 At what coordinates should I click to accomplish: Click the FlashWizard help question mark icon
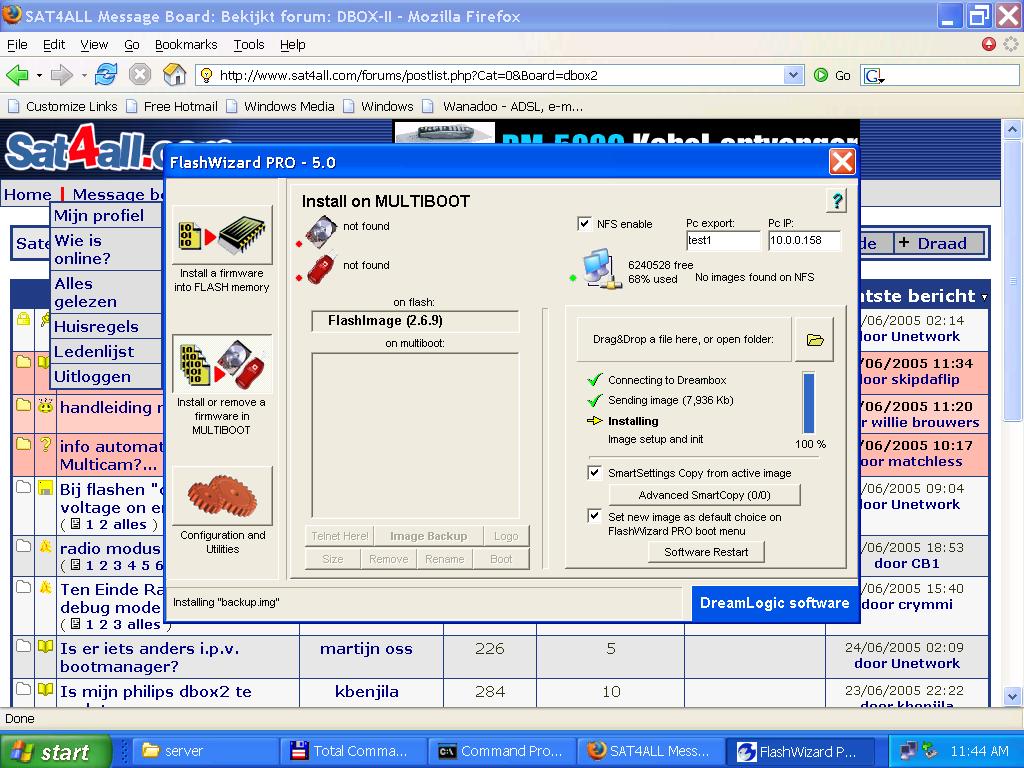tap(837, 201)
